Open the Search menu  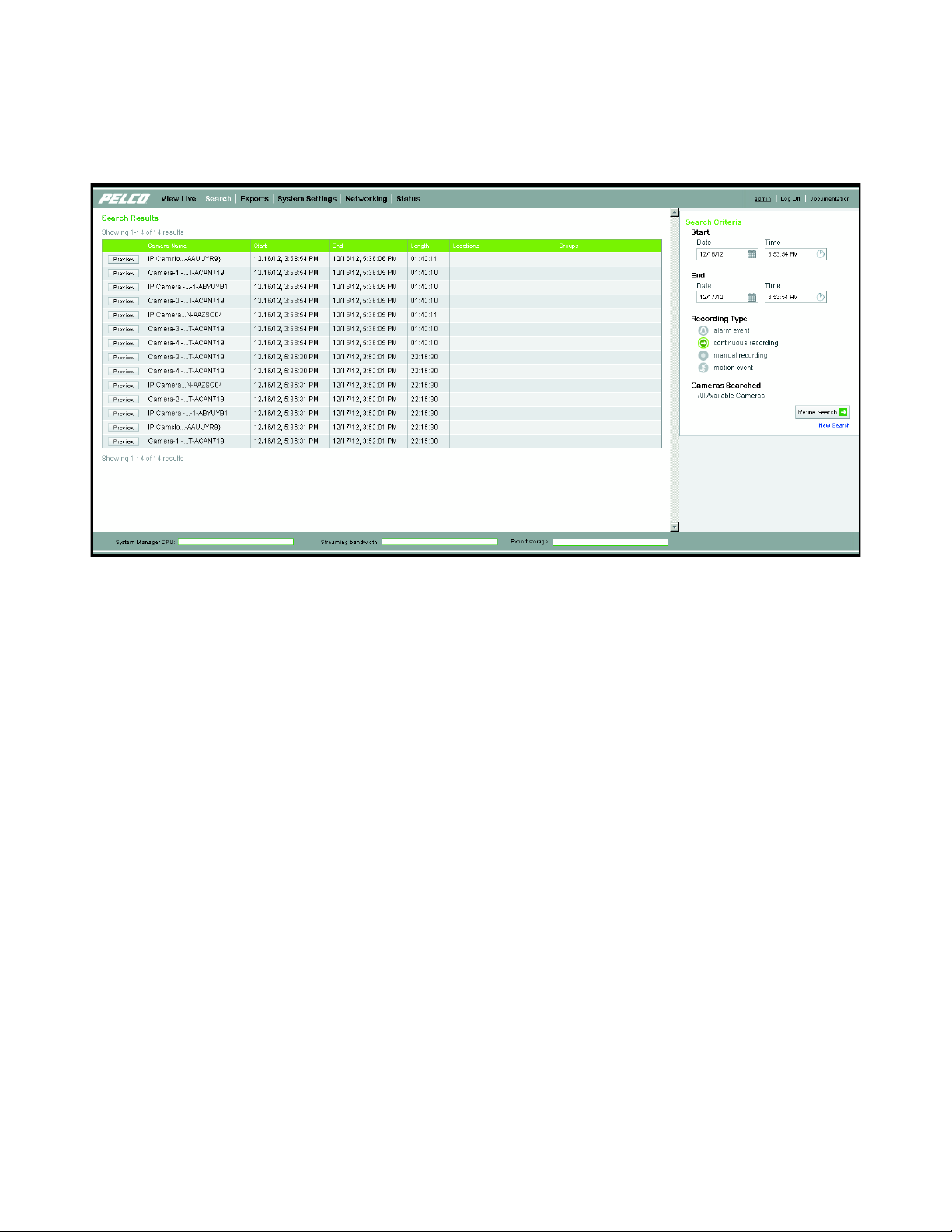pos(218,199)
